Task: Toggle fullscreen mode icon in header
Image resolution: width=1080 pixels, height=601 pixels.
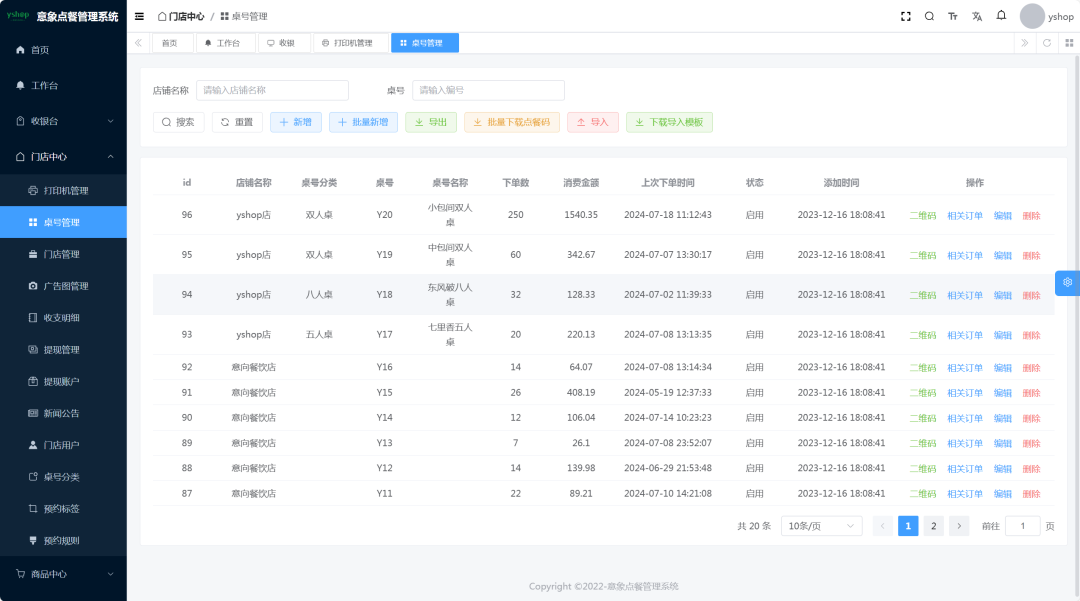Action: [x=906, y=16]
